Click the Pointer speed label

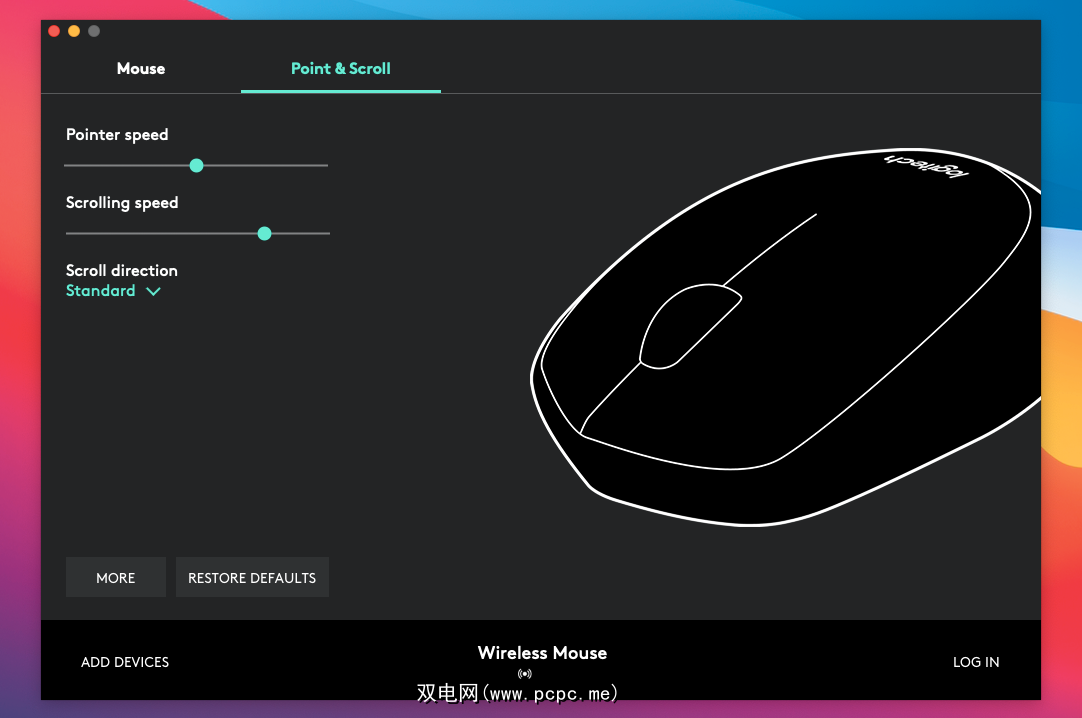point(117,134)
